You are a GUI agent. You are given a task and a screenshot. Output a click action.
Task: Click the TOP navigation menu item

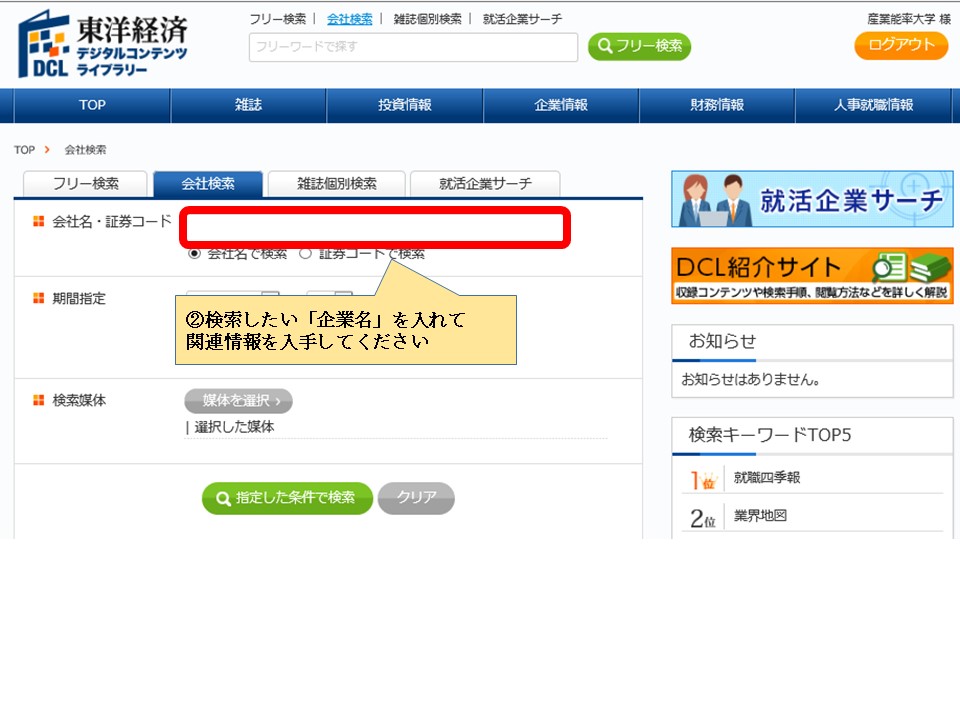(92, 105)
